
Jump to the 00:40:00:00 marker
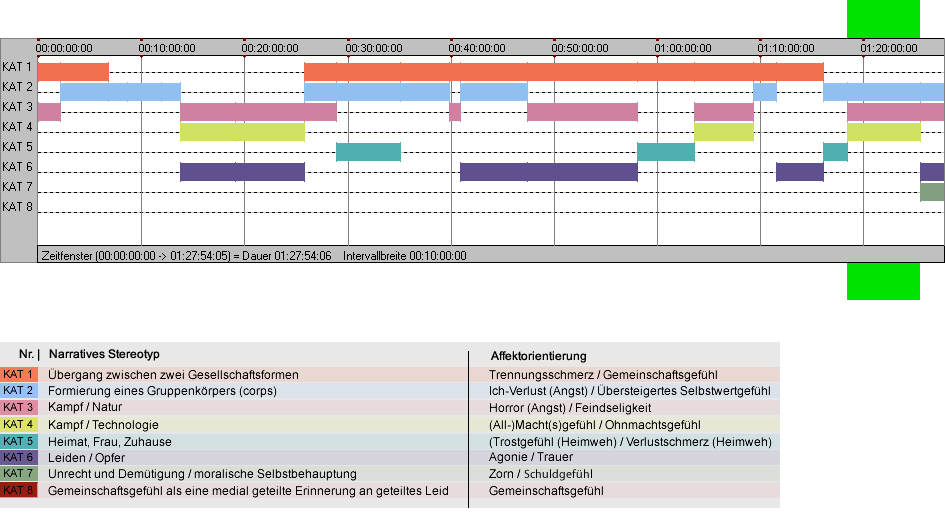pos(477,48)
